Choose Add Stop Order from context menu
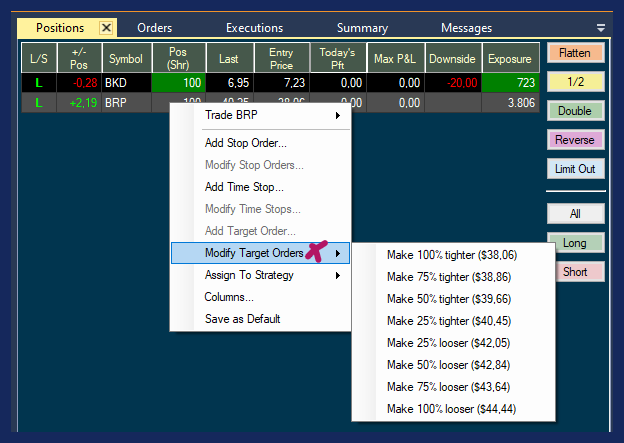Viewport: 624px width, 443px height. [246, 143]
